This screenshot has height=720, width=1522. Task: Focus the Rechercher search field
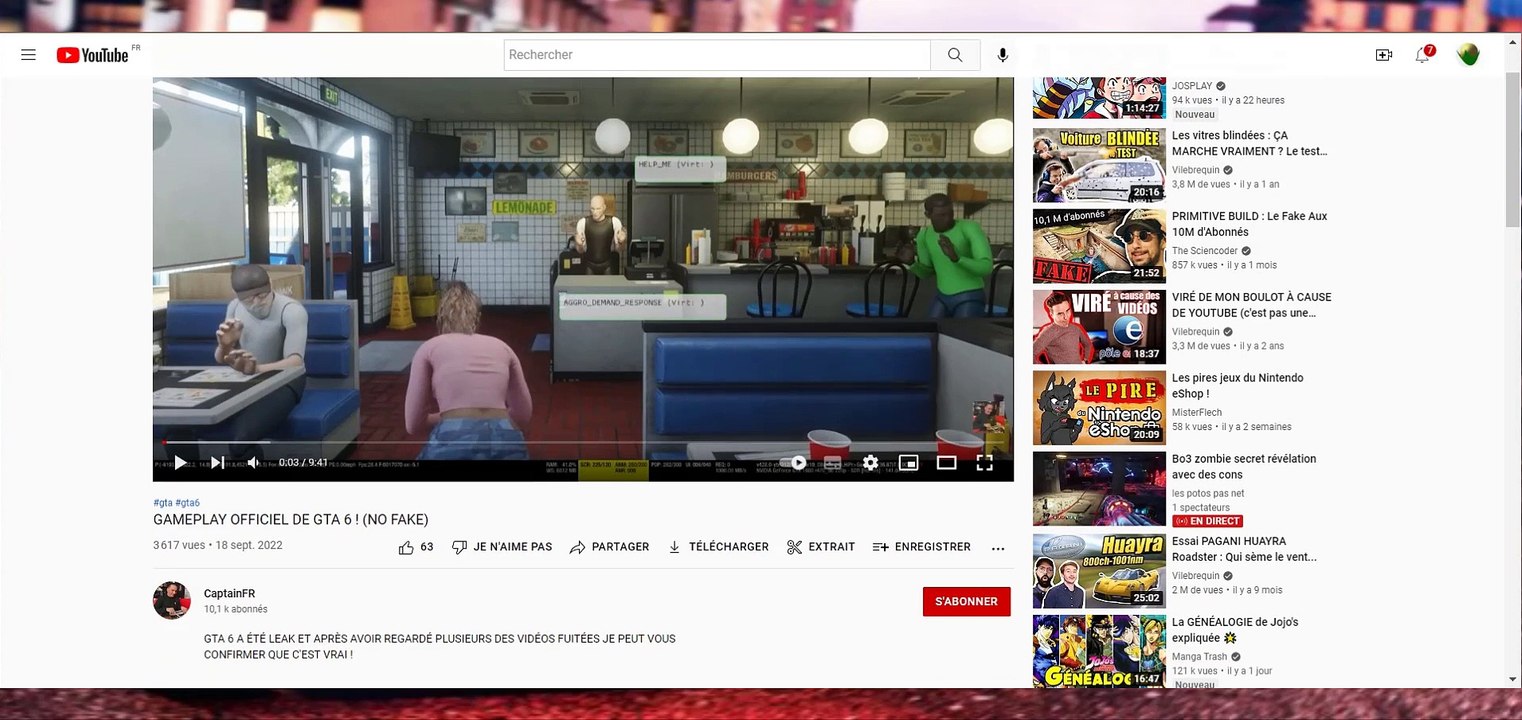click(717, 55)
